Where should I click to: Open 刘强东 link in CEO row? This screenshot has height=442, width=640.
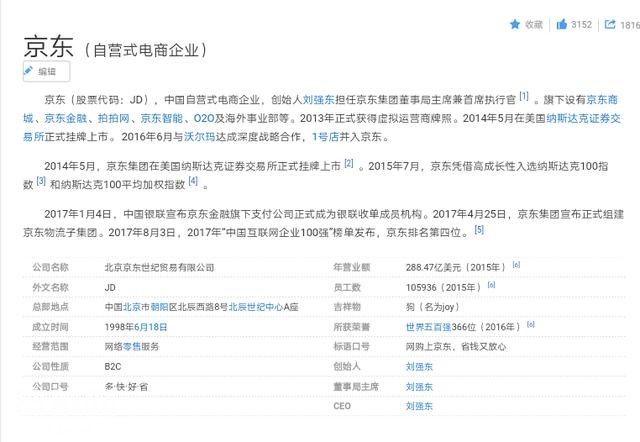pyautogui.click(x=419, y=406)
